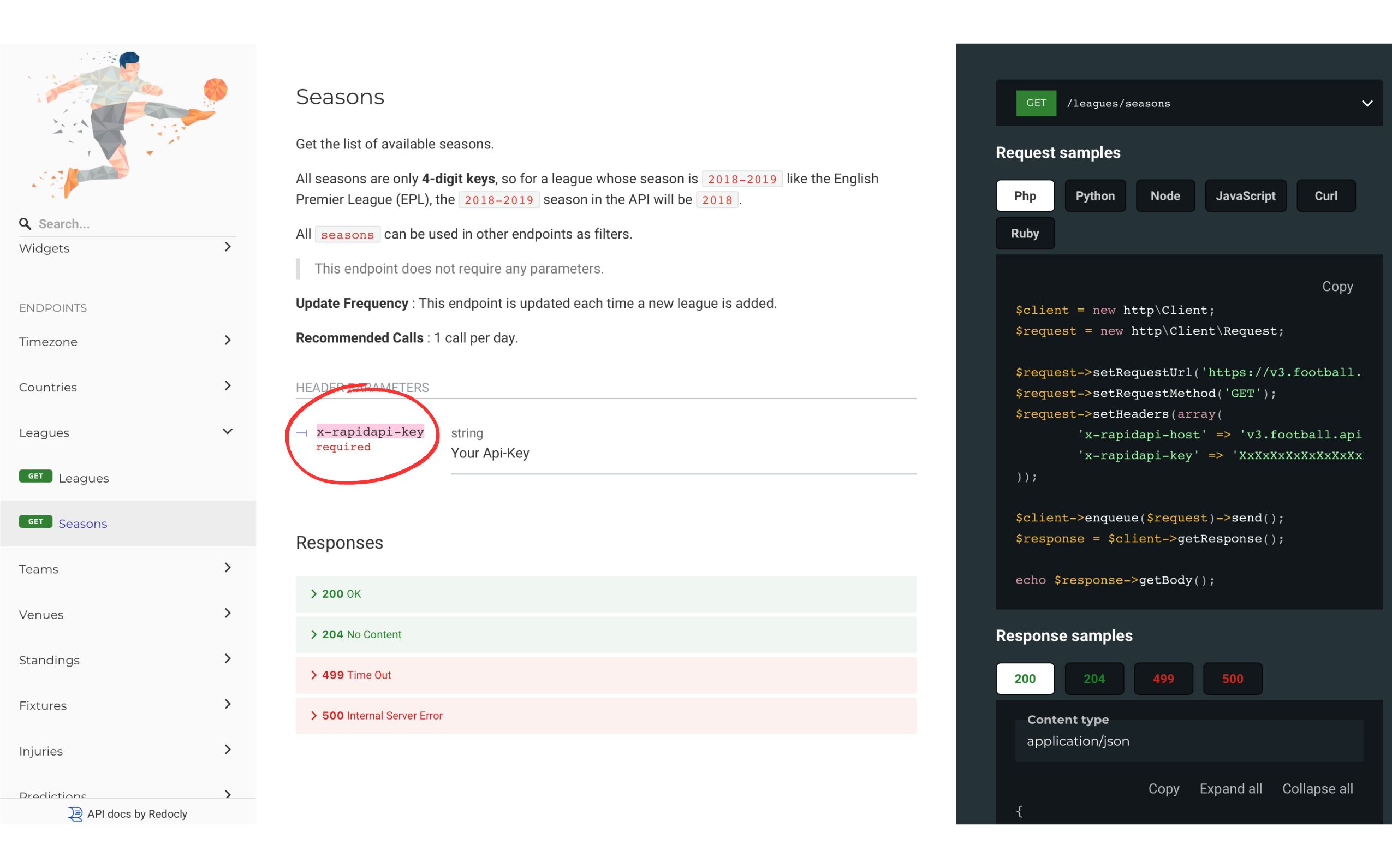The width and height of the screenshot is (1392, 868).
Task: Expand the 500 Internal Server Error response
Action: pyautogui.click(x=605, y=715)
